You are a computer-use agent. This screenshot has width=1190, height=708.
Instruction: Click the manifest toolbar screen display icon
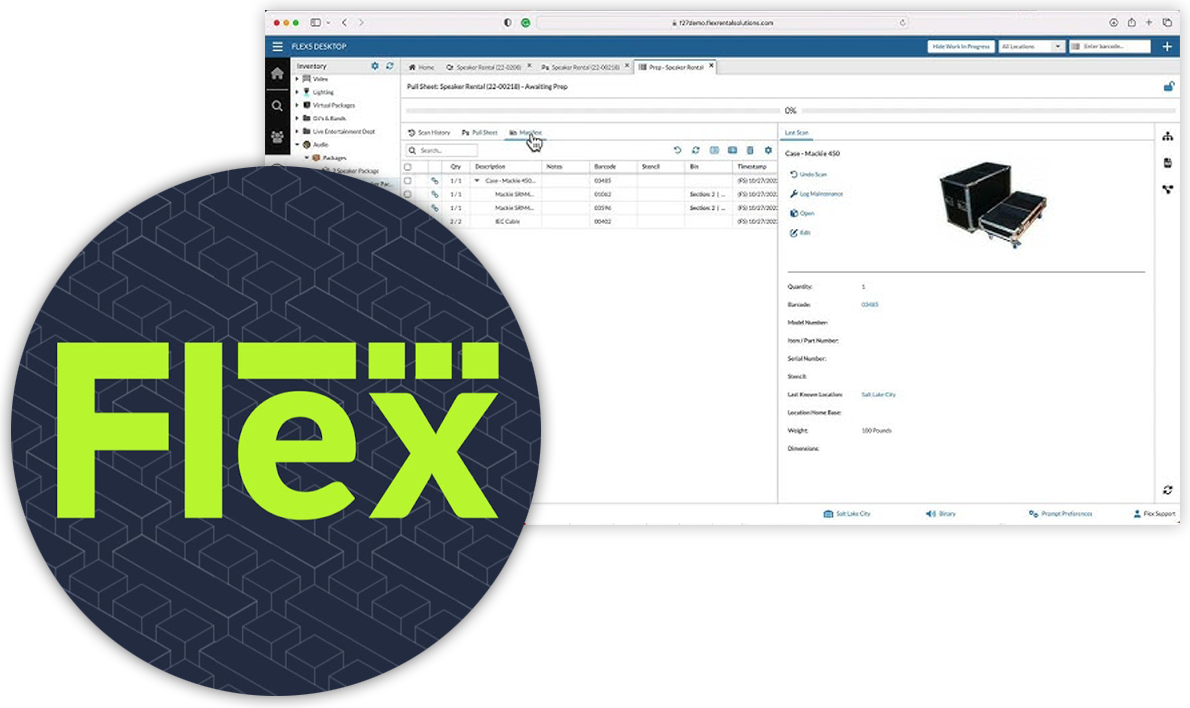pos(732,150)
